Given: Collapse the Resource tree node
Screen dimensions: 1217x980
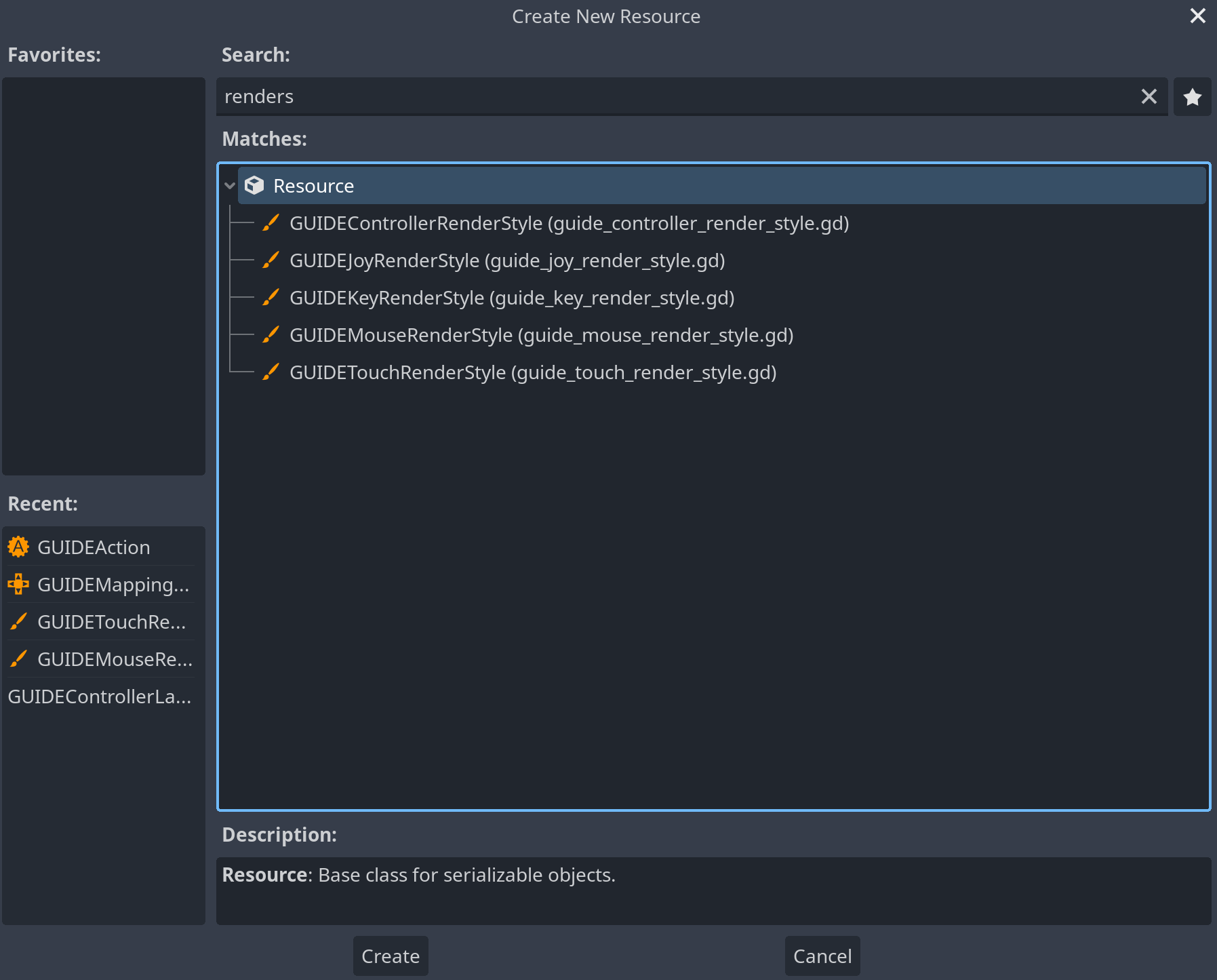Looking at the screenshot, I should pyautogui.click(x=230, y=186).
